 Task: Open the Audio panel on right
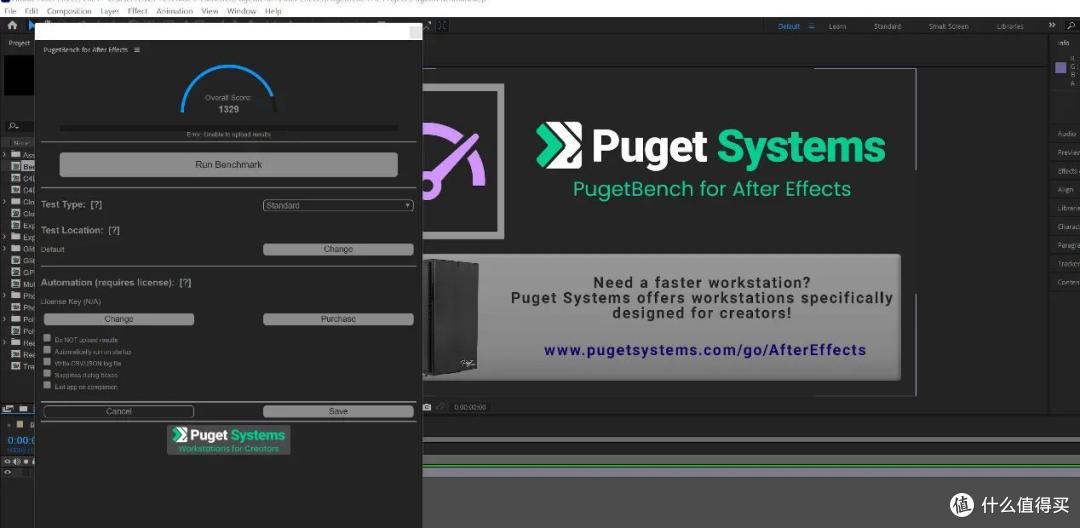coord(1066,134)
